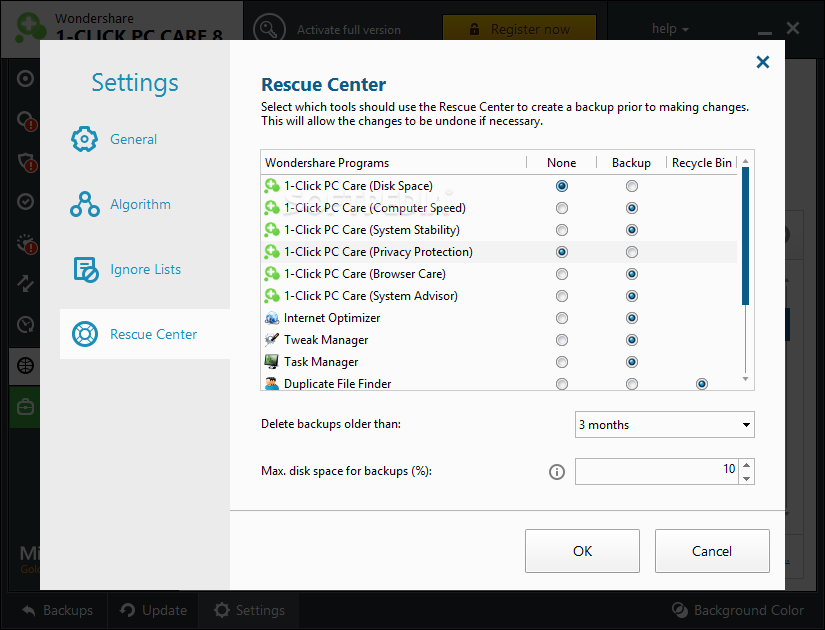This screenshot has height=630, width=825.
Task: Click Backups in bottom bar
Action: click(x=57, y=611)
